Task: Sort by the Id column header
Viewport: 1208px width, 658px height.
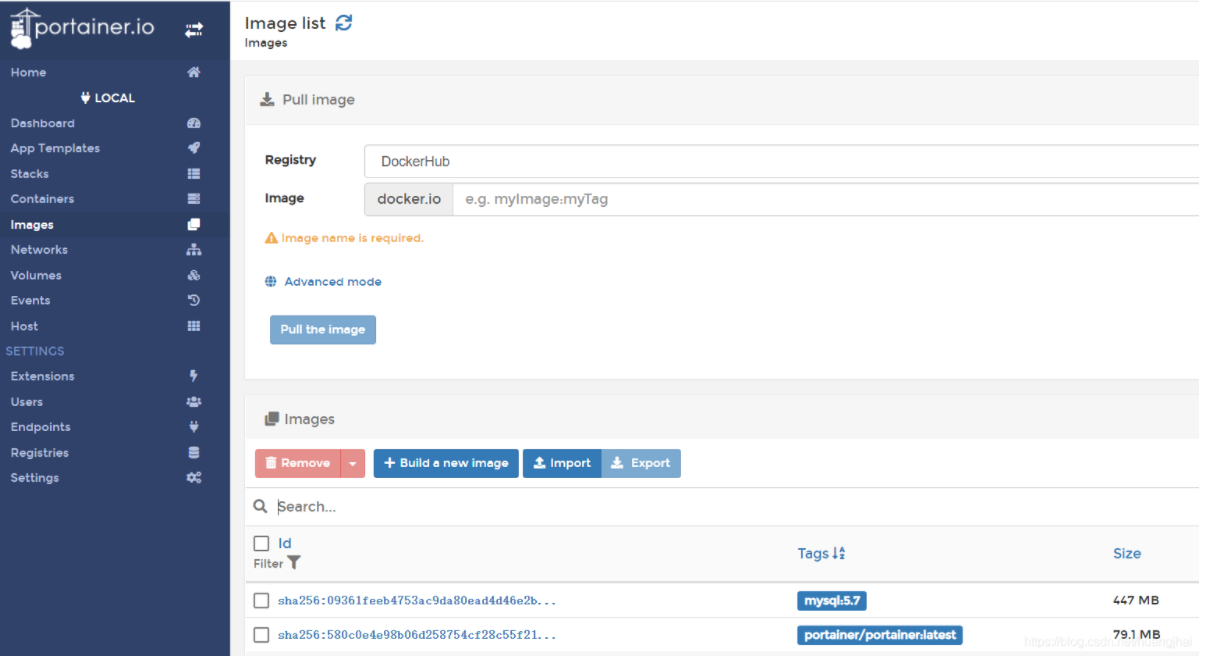Action: [285, 544]
